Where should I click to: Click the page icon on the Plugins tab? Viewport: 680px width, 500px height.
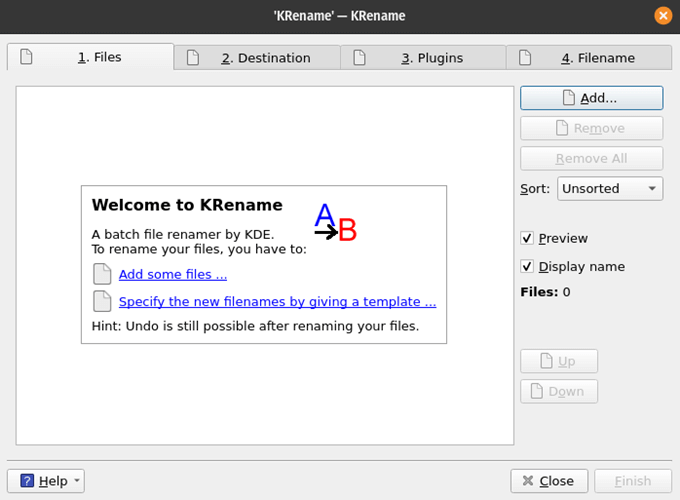(x=360, y=58)
